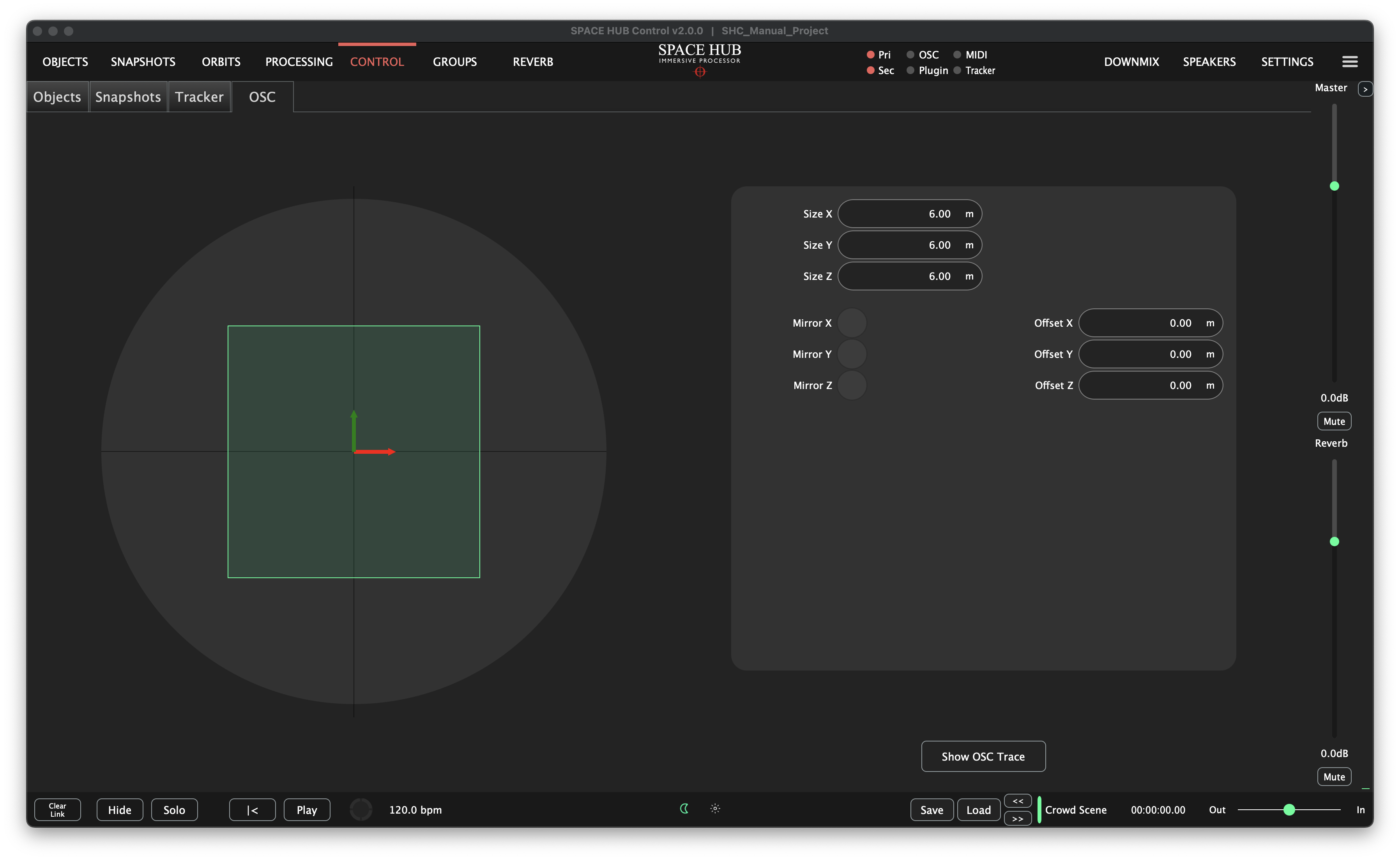
Task: Go to previous snapshot with << button
Action: (1017, 801)
